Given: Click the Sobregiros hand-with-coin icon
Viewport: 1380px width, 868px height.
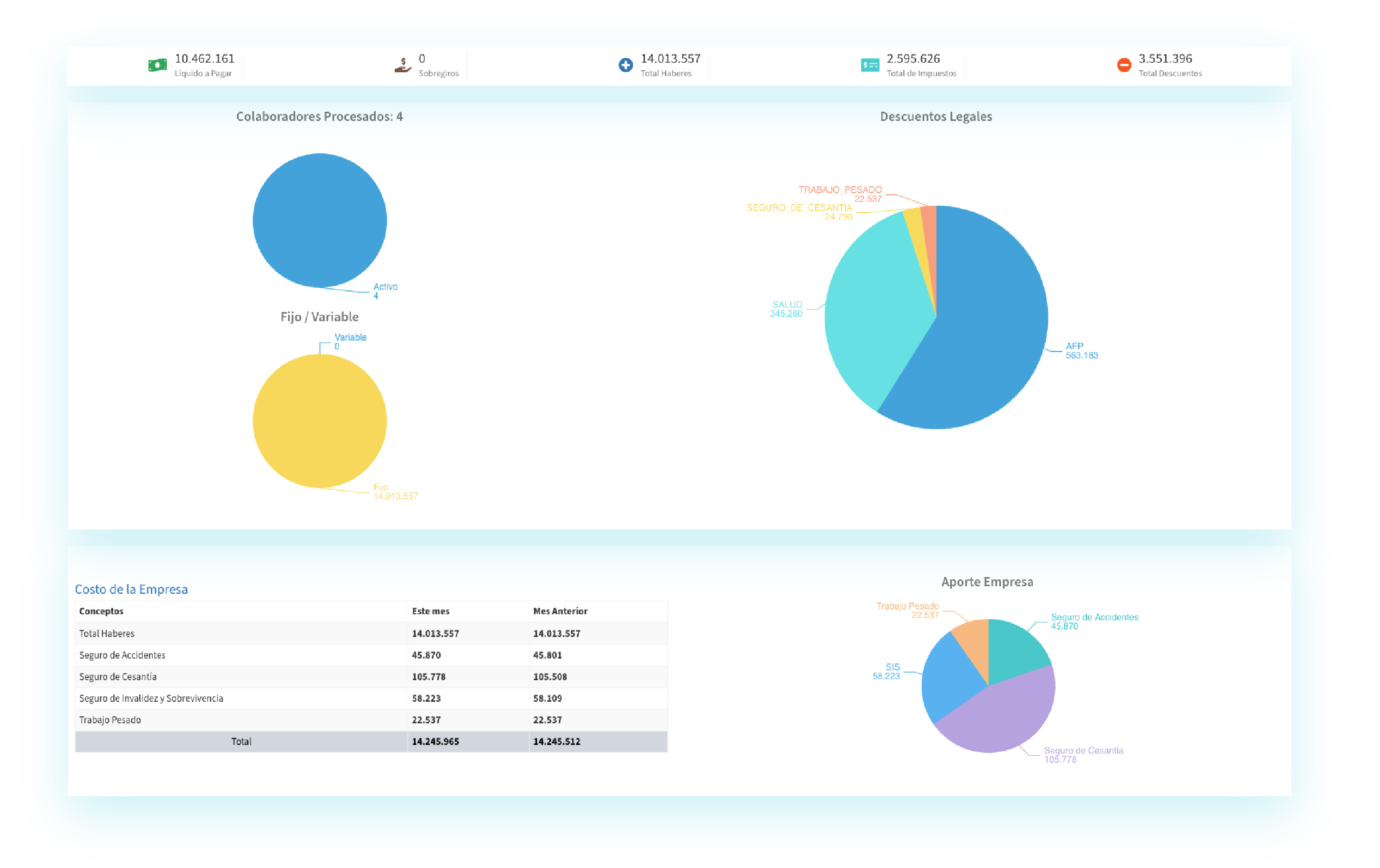Looking at the screenshot, I should coord(403,65).
